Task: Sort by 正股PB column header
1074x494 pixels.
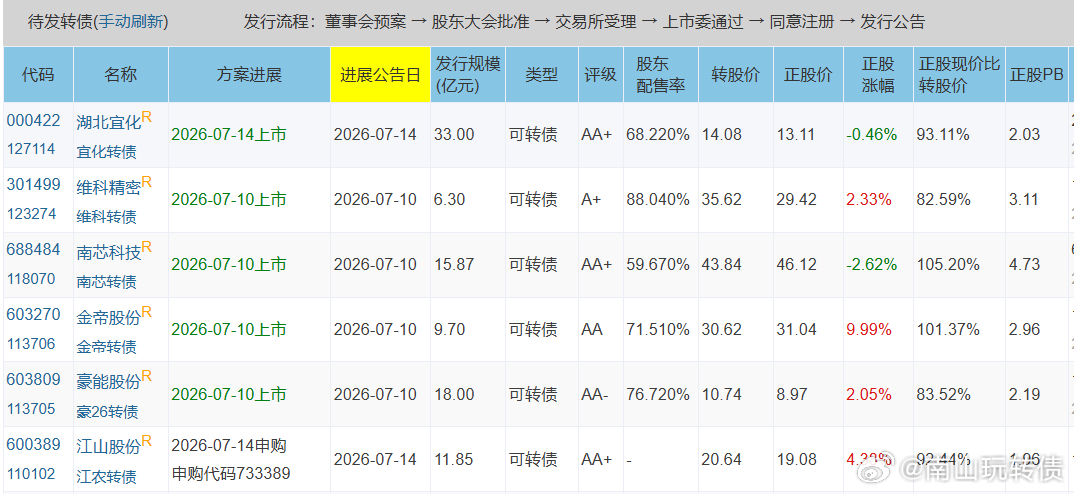Action: coord(1036,75)
